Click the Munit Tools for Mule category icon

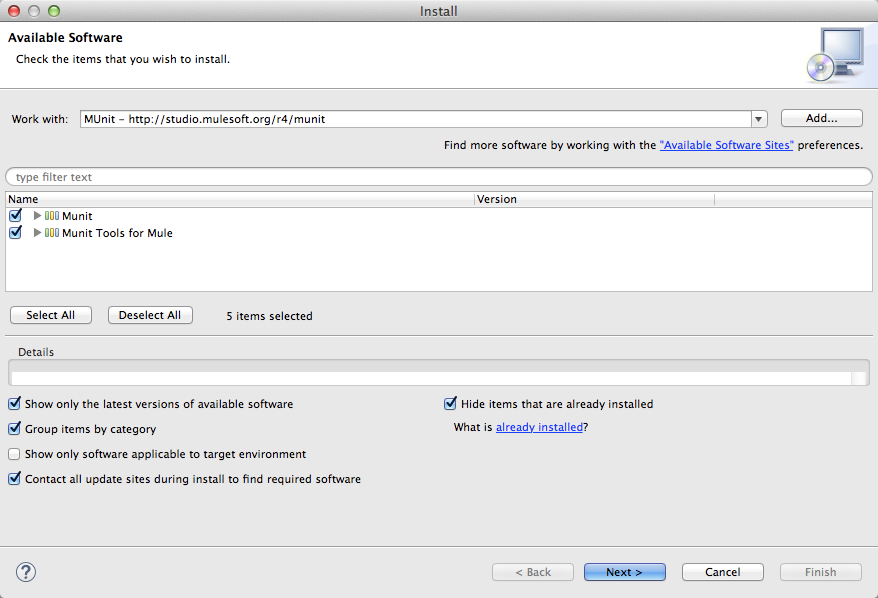[52, 233]
